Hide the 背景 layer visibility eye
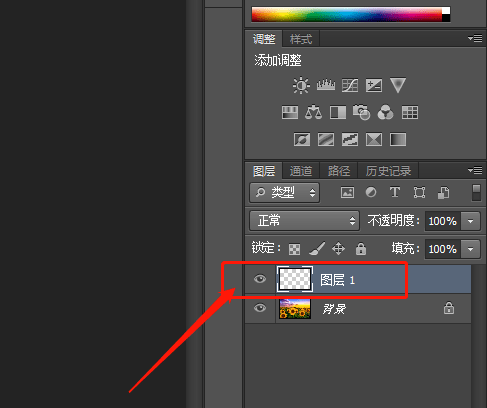Screen dimensions: 487x408 coord(260,308)
